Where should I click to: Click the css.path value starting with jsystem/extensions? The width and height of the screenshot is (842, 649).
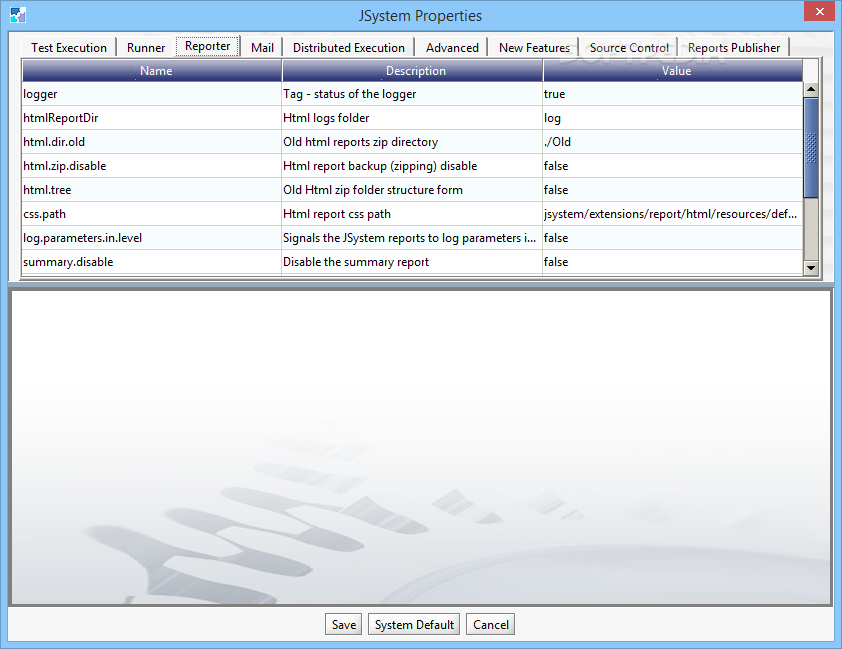pos(673,214)
